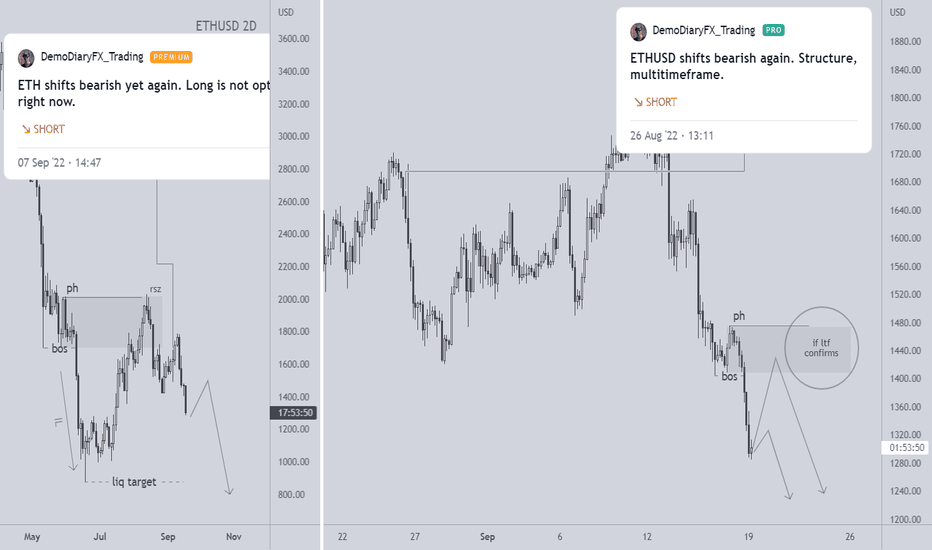Click the 17:53:50 countdown price label

[294, 413]
